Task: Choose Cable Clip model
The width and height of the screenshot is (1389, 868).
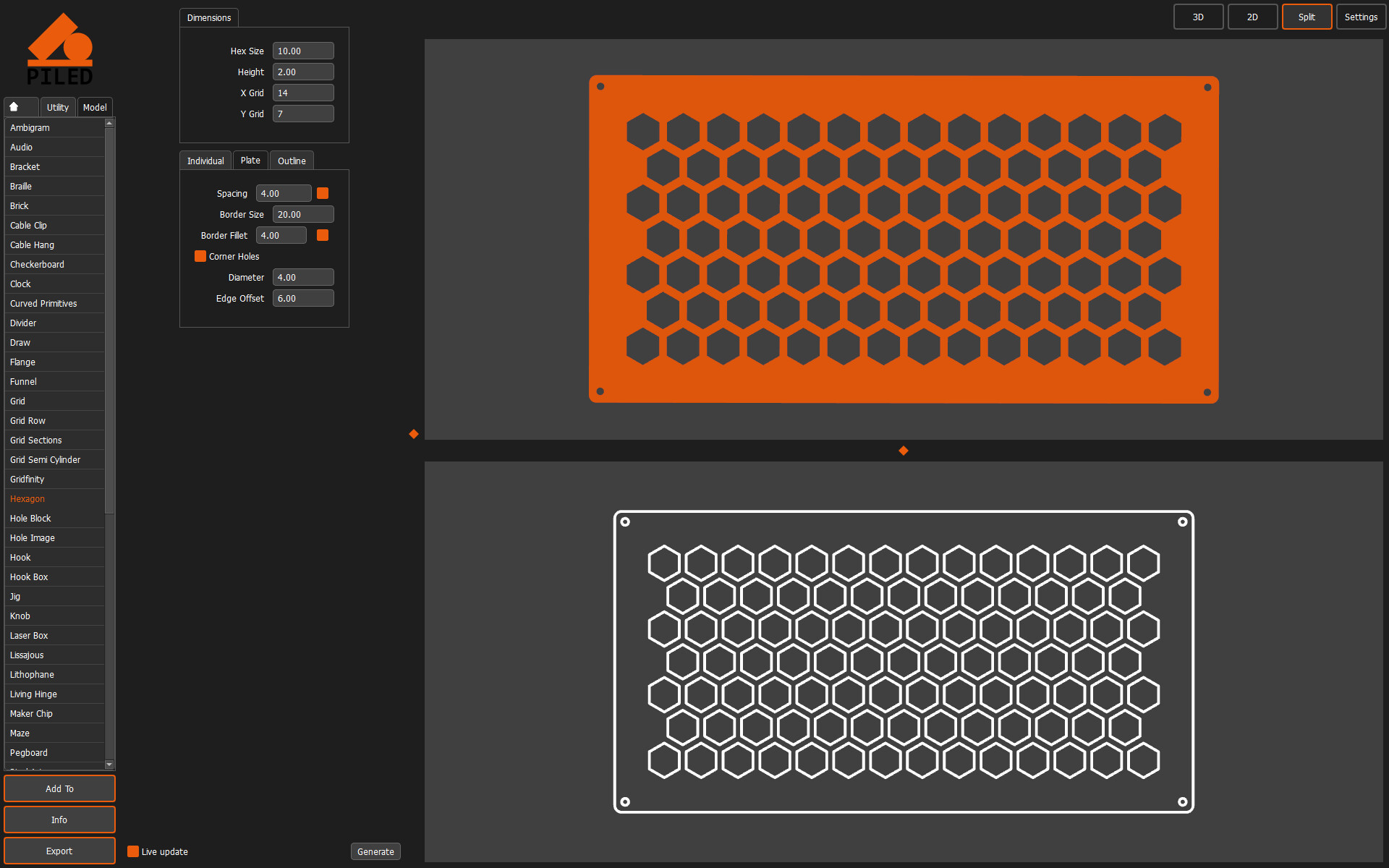Action: [54, 225]
